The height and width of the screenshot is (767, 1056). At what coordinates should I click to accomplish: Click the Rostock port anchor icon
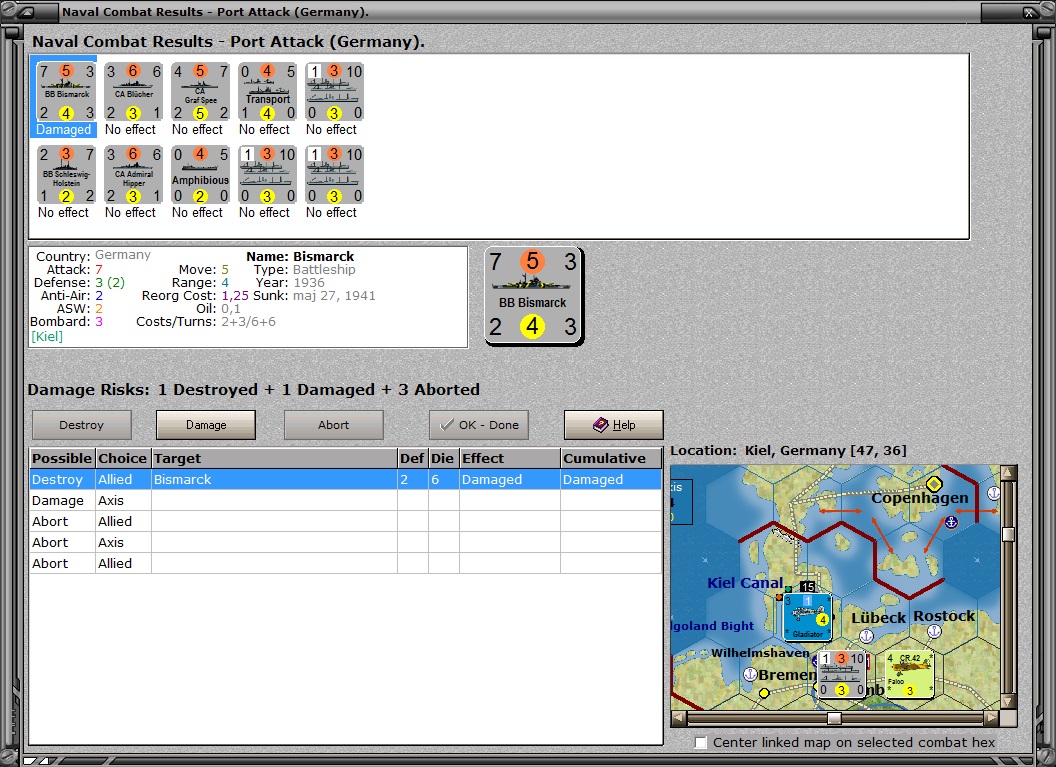point(933,631)
